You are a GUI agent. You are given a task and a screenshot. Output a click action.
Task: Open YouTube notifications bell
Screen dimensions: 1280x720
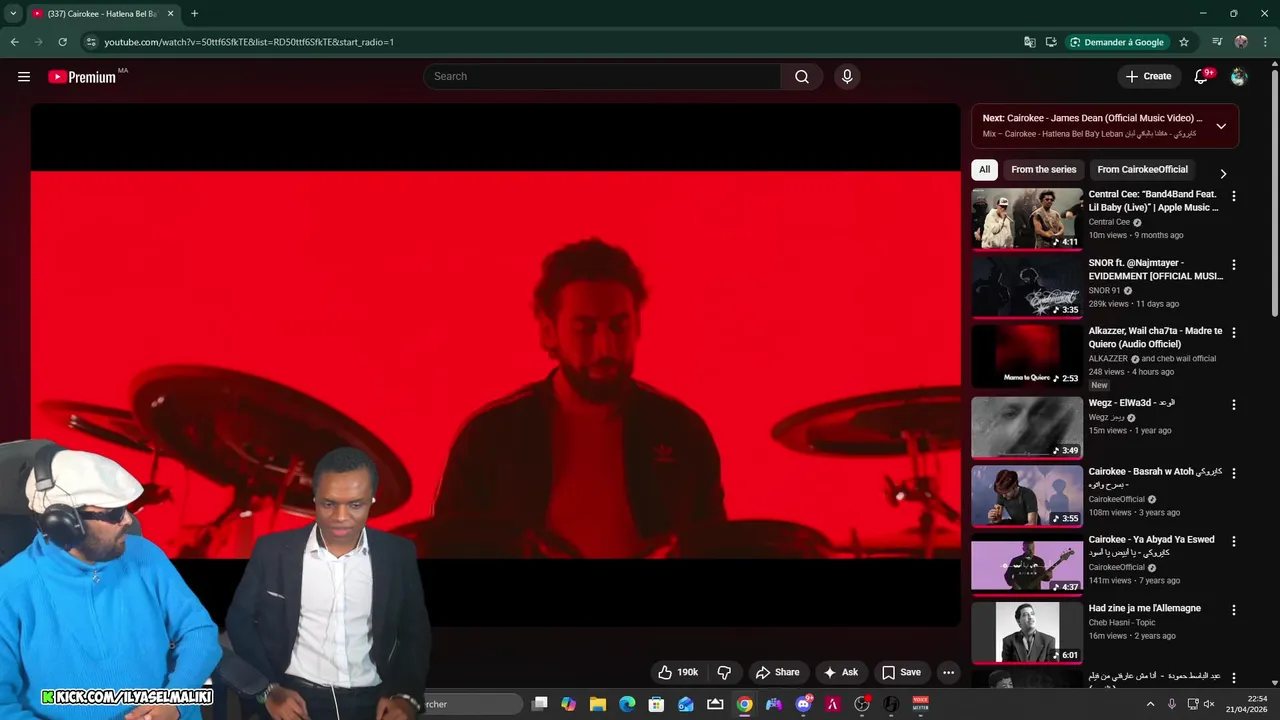coord(1202,77)
